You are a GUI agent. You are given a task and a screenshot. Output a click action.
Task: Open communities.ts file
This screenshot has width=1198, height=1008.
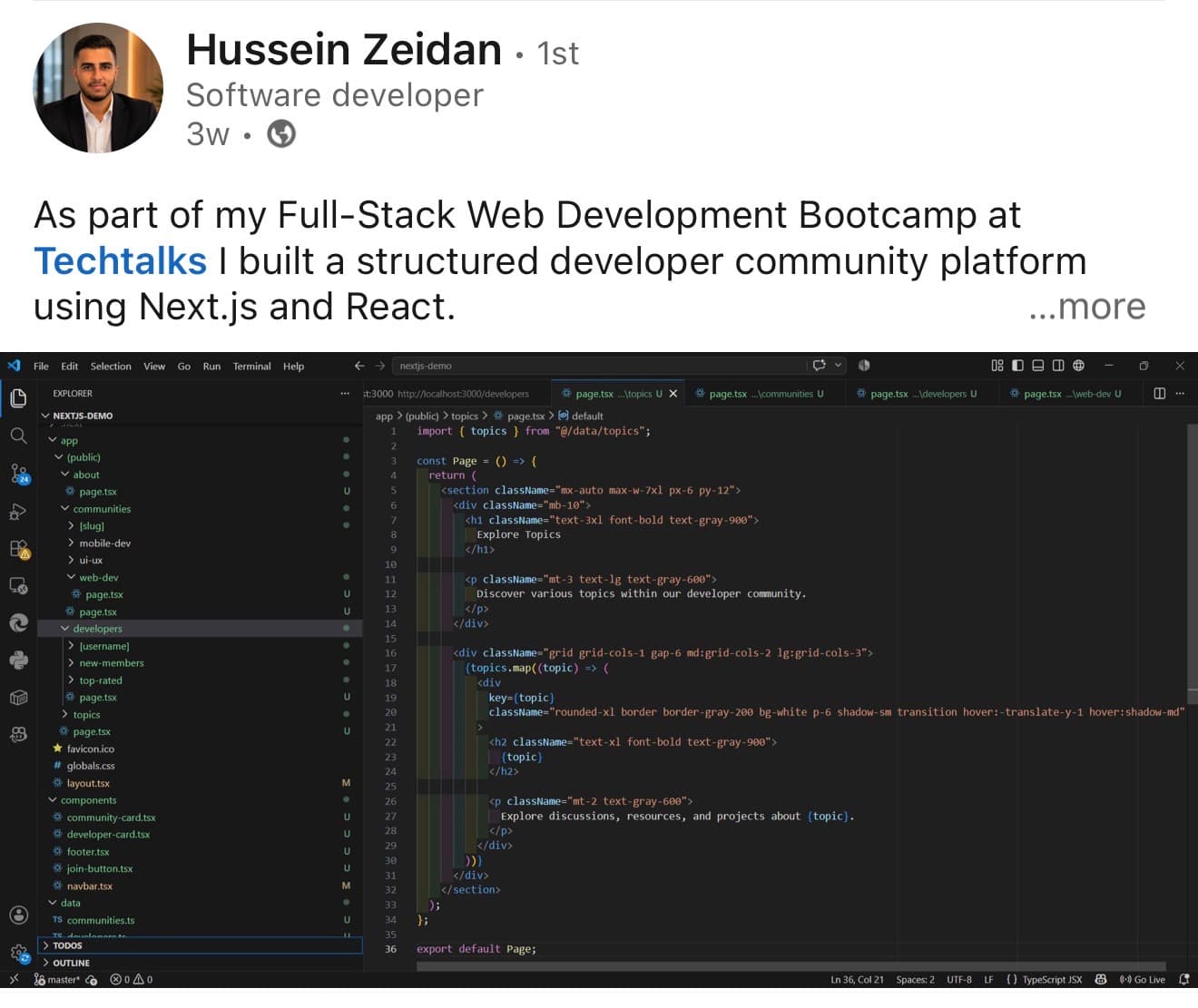pyautogui.click(x=100, y=920)
